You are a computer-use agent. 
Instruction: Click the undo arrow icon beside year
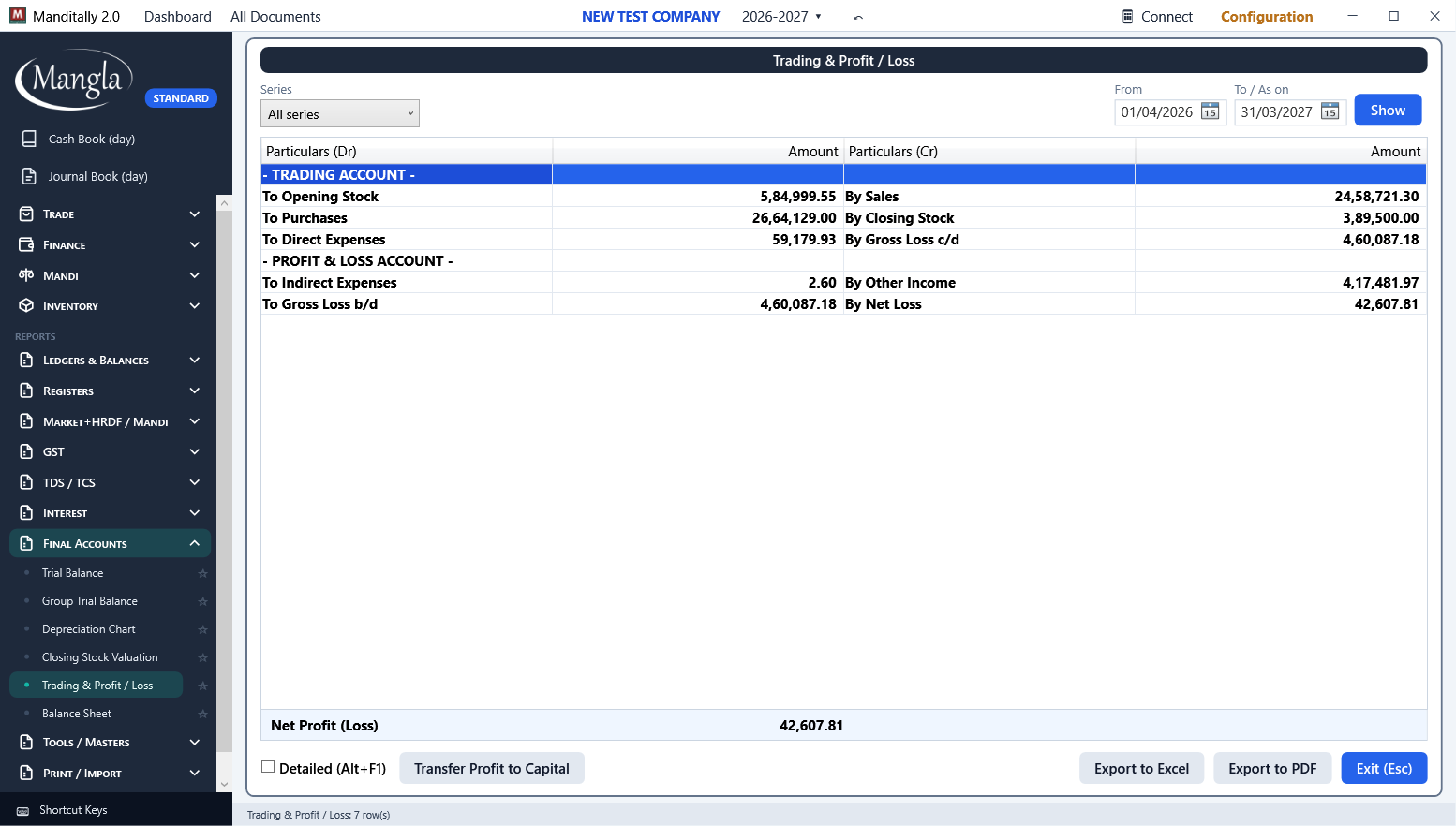pyautogui.click(x=858, y=17)
